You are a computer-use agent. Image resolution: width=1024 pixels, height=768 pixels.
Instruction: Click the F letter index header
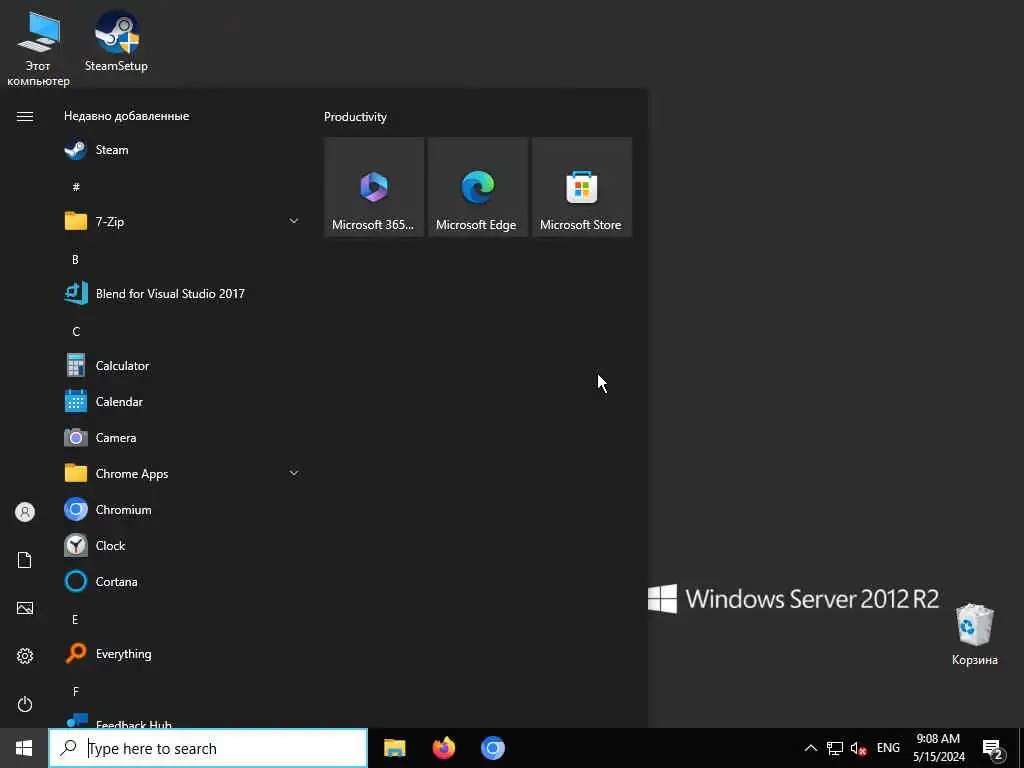76,691
